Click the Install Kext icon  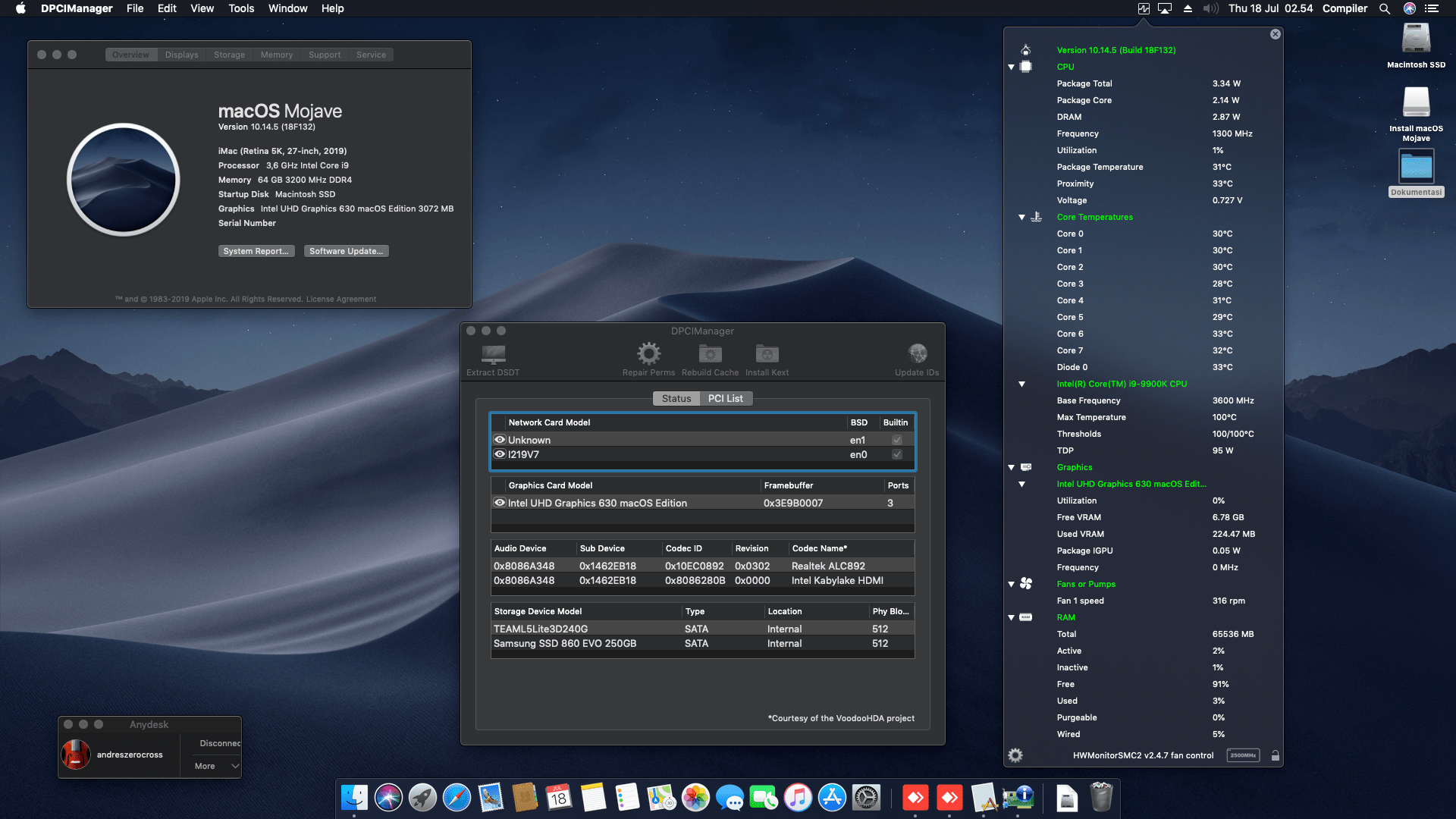click(x=766, y=354)
